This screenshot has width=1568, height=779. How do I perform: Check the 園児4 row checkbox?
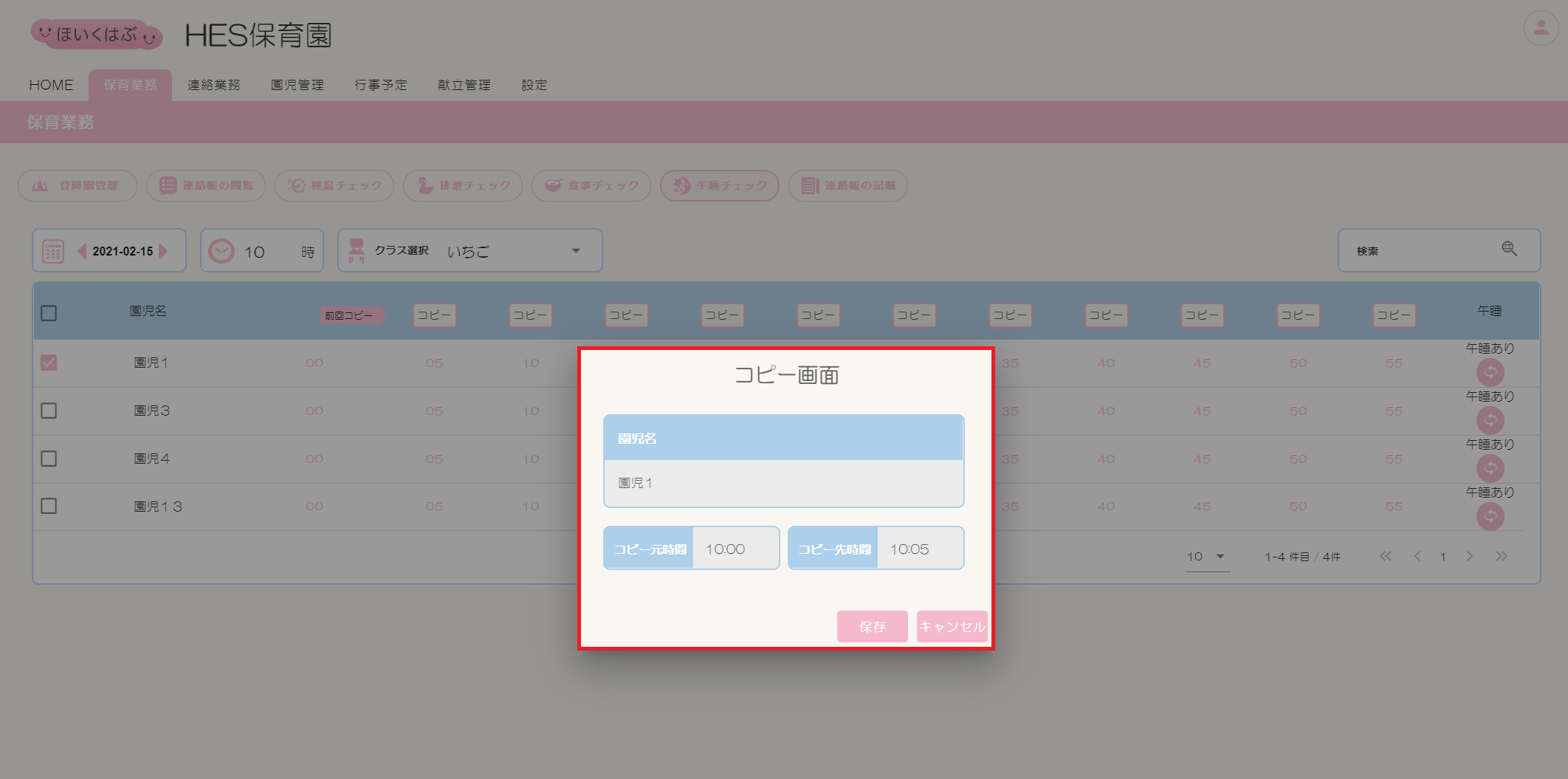pos(49,459)
